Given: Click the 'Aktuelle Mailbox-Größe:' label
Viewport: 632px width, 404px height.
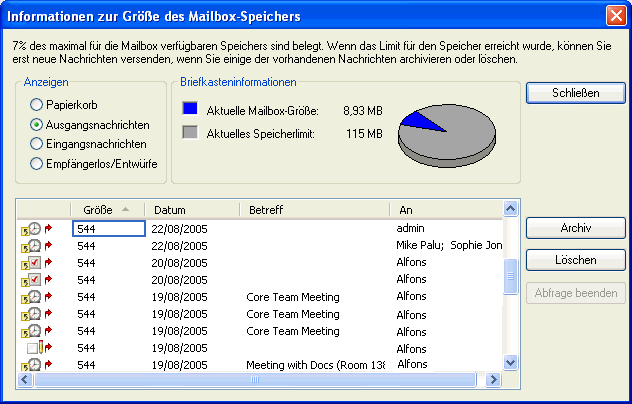Looking at the screenshot, I should pyautogui.click(x=262, y=111).
